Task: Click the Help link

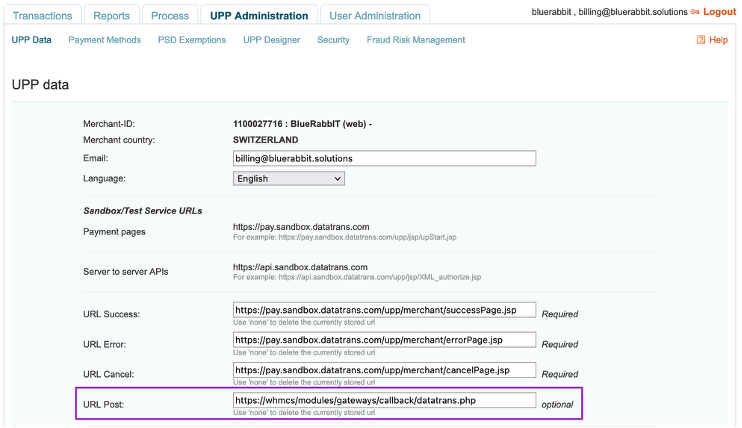Action: (x=718, y=40)
